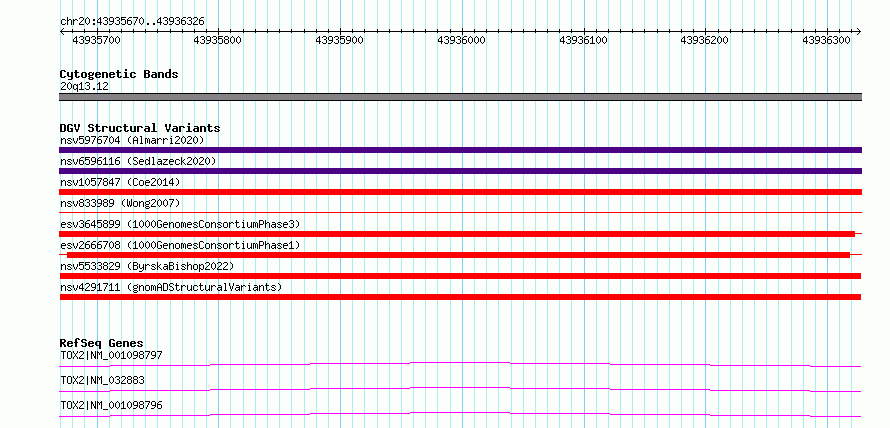This screenshot has width=890, height=428.
Task: Open the TOX2|NM_032883 transcript label
Action: click(102, 380)
